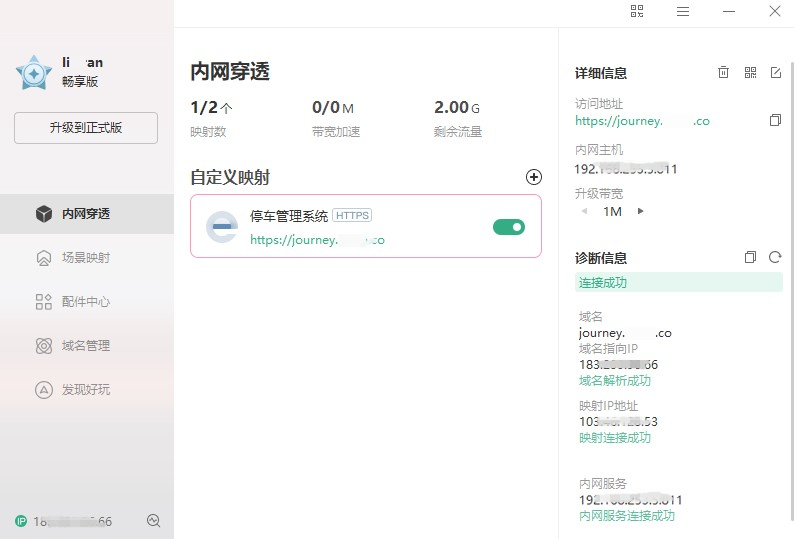Close the application window

tap(775, 11)
